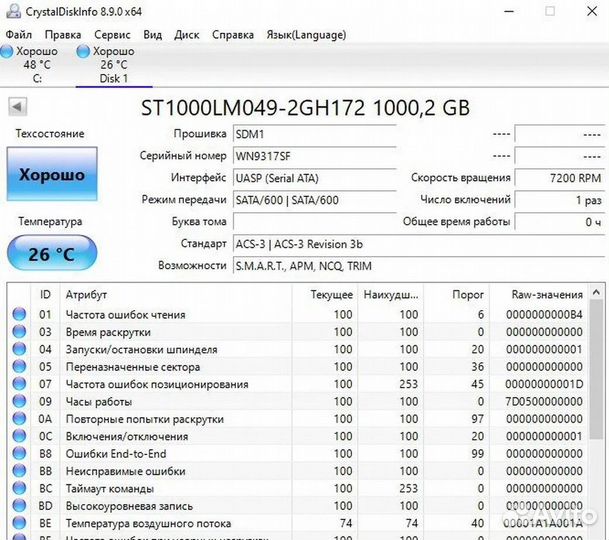The image size is (609, 540).
Task: Click the status orb for attribute 09
Action: pos(19,401)
